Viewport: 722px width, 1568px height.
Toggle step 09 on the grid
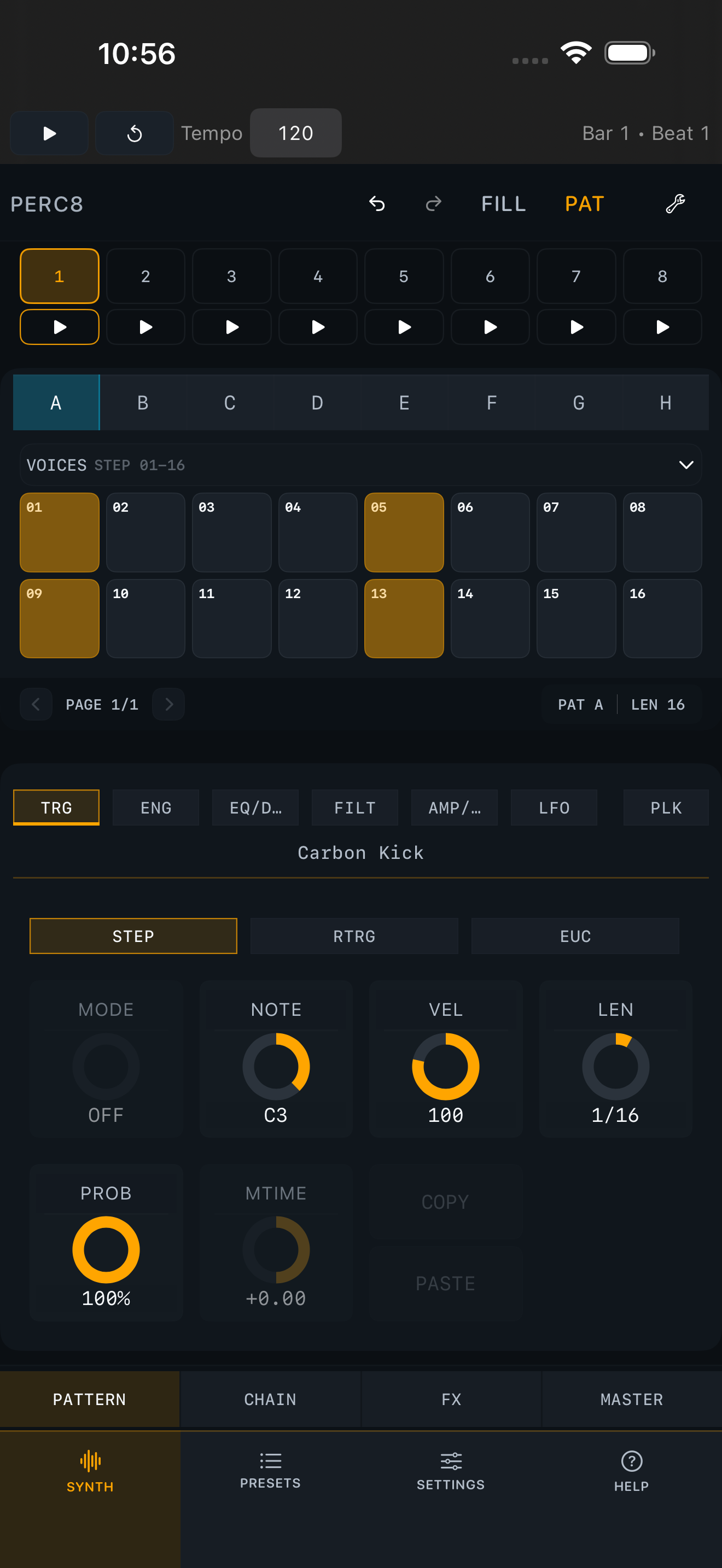60,618
